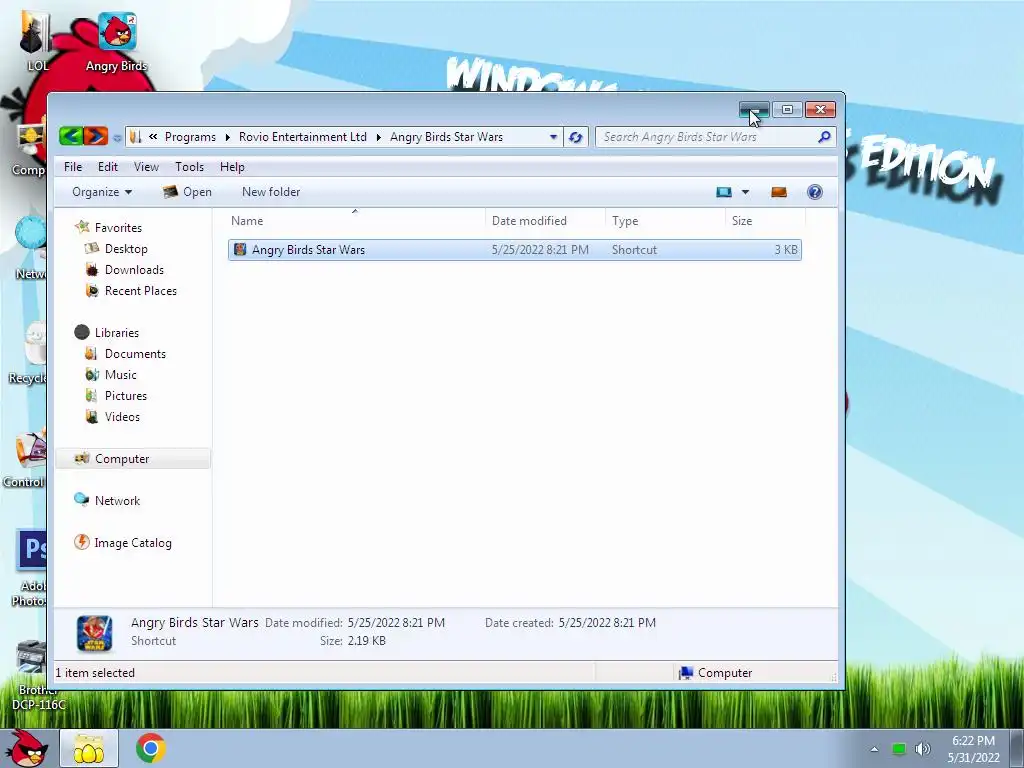Sort by the Name column header
The height and width of the screenshot is (768, 1024).
355,221
